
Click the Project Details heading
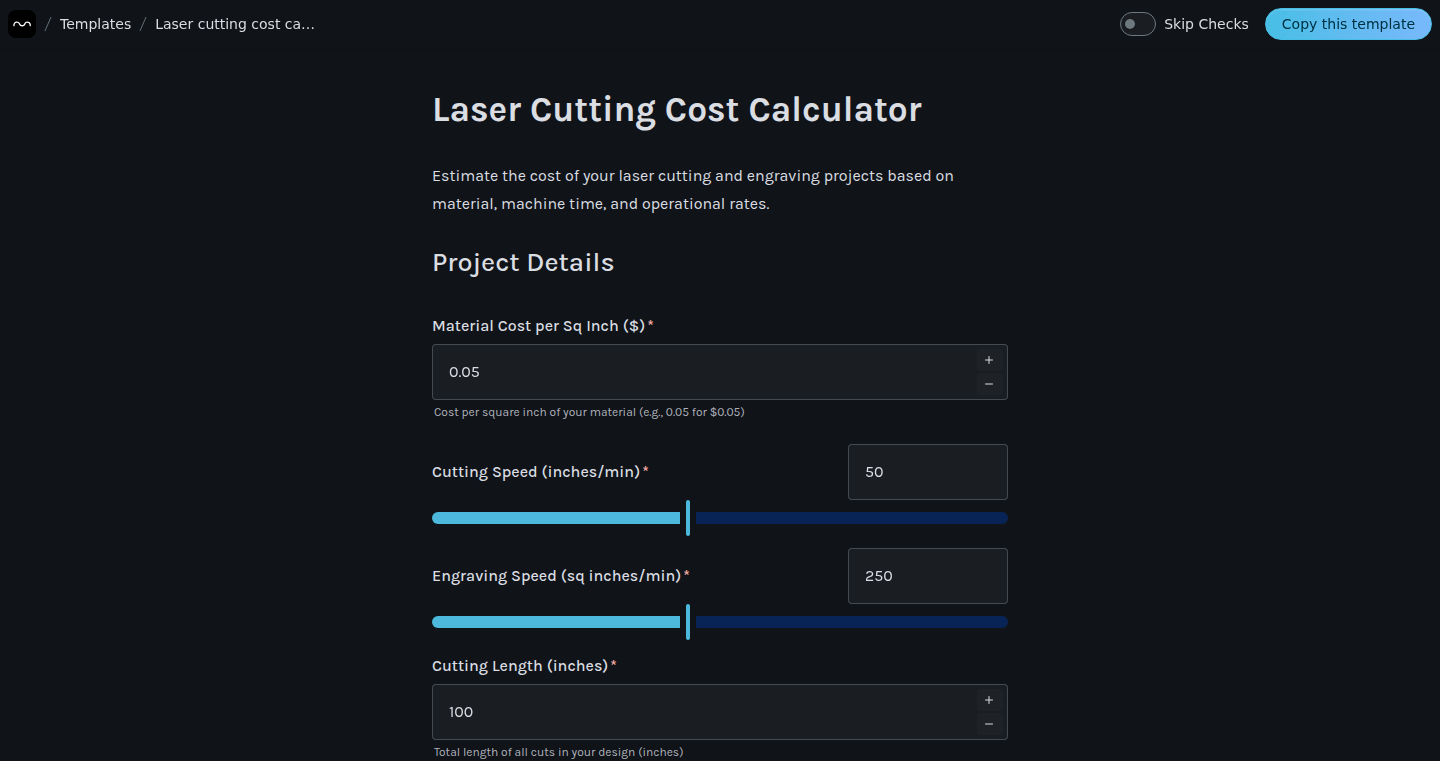523,263
